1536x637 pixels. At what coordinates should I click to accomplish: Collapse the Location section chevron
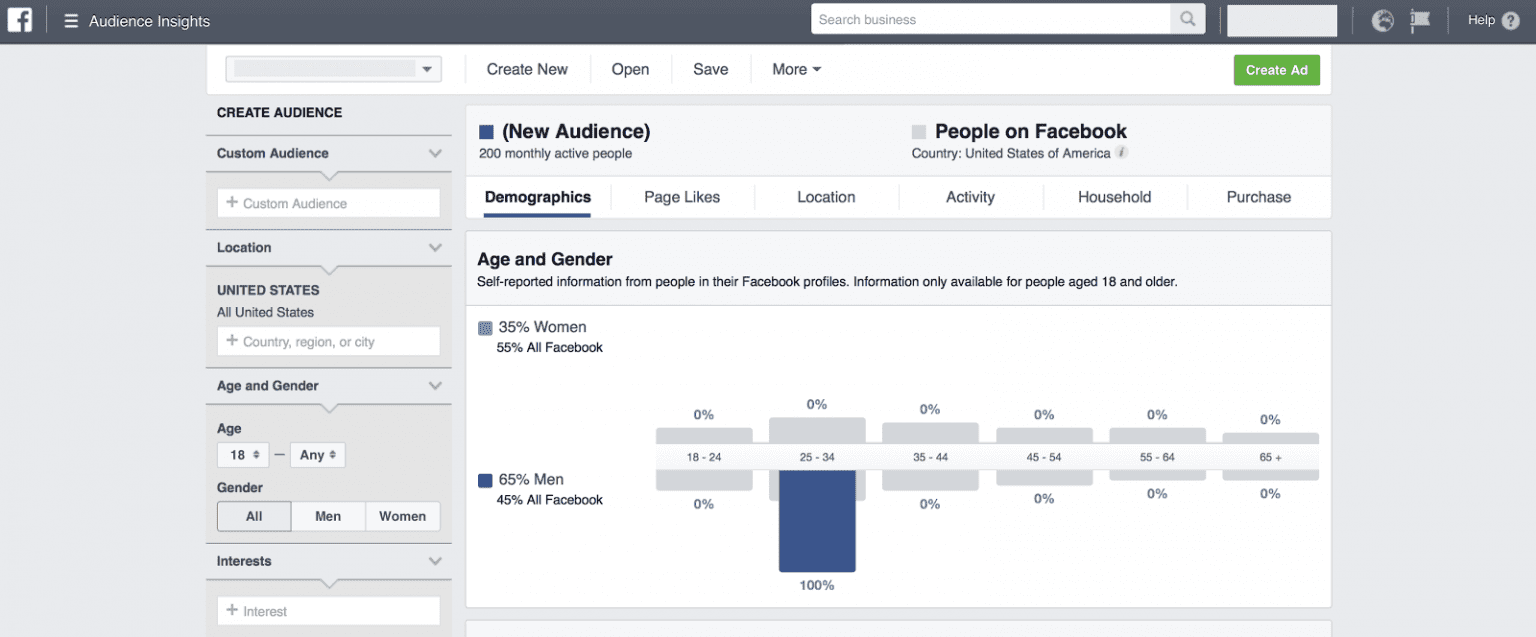pos(435,247)
